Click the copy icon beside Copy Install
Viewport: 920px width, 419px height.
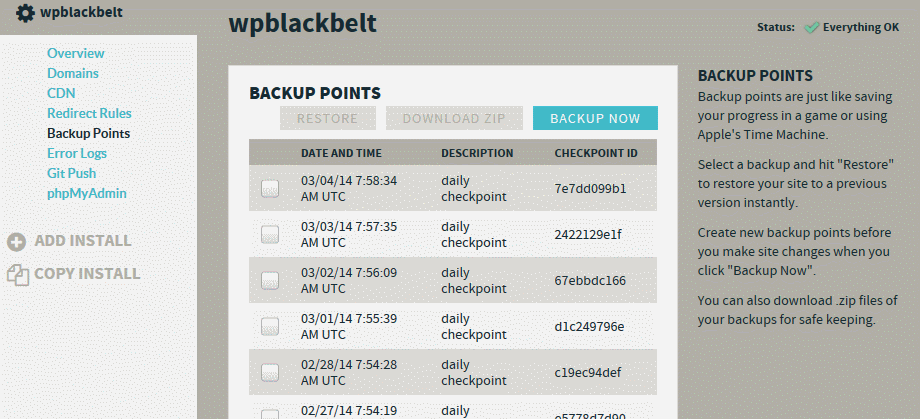18,275
